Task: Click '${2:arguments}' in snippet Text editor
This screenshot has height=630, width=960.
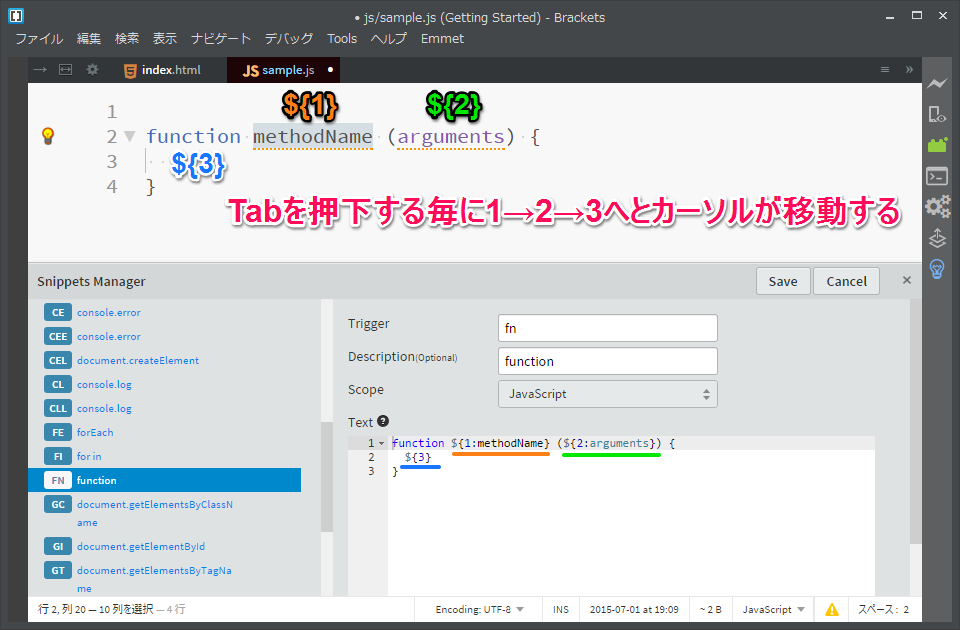Action: pos(610,443)
